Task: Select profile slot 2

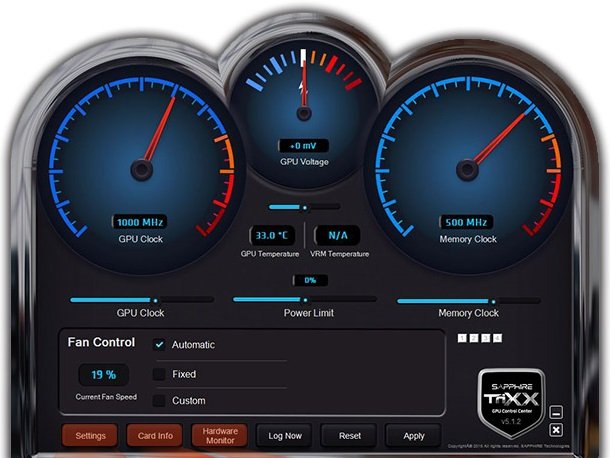Action: [x=473, y=338]
